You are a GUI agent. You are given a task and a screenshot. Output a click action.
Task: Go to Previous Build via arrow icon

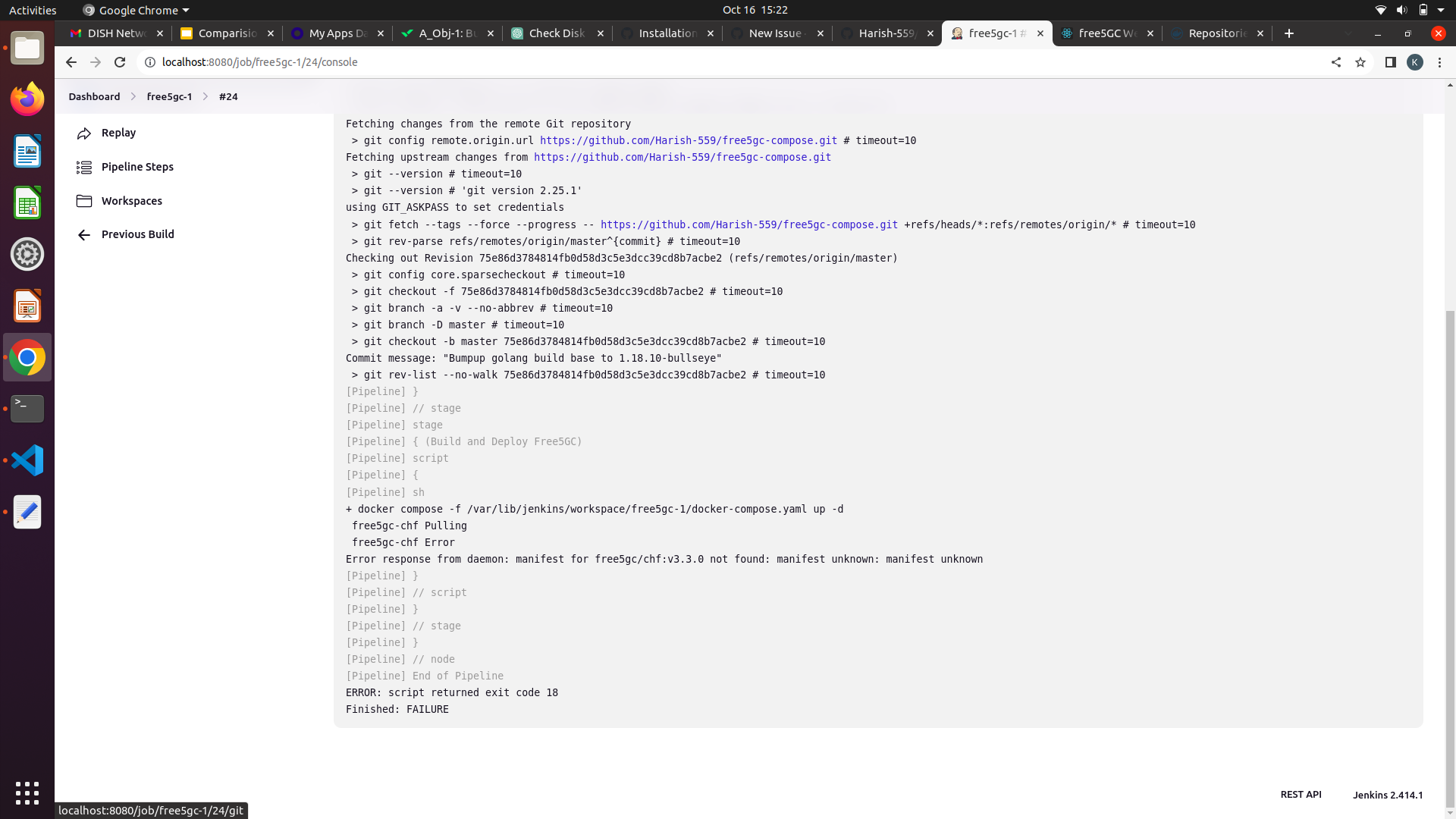coord(83,234)
